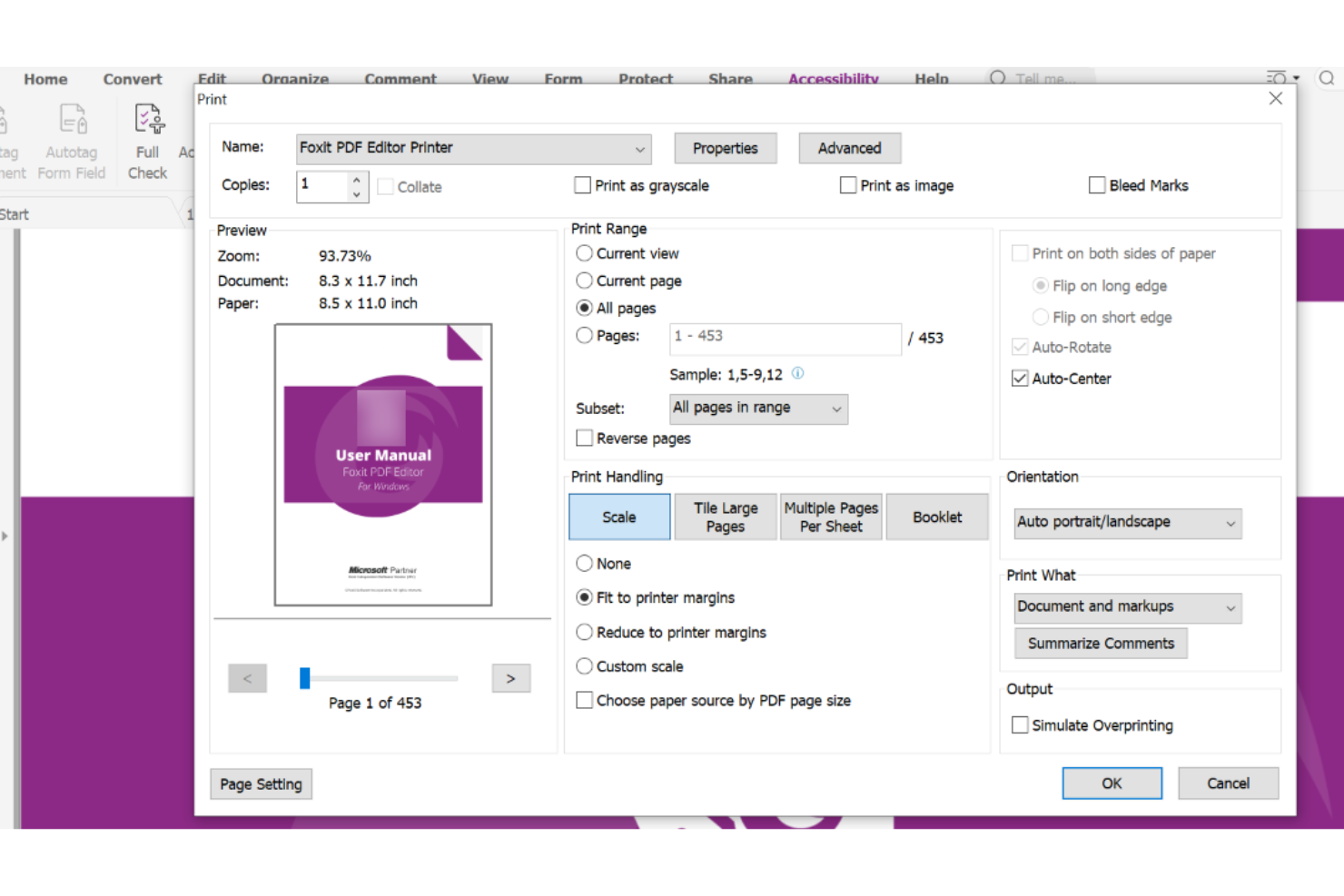Click the Copies input field
The width and height of the screenshot is (1344, 896).
(x=322, y=186)
